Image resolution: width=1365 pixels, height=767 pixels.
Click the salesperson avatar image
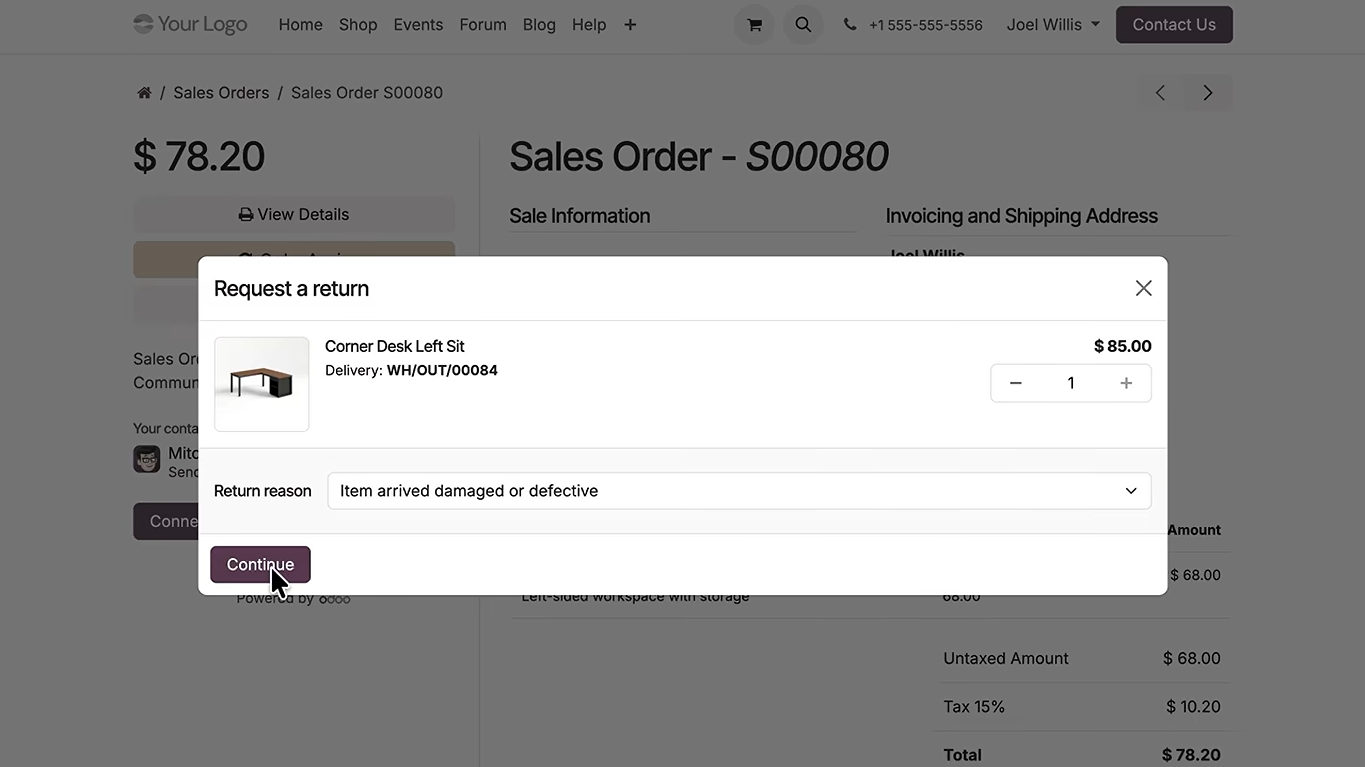147,459
